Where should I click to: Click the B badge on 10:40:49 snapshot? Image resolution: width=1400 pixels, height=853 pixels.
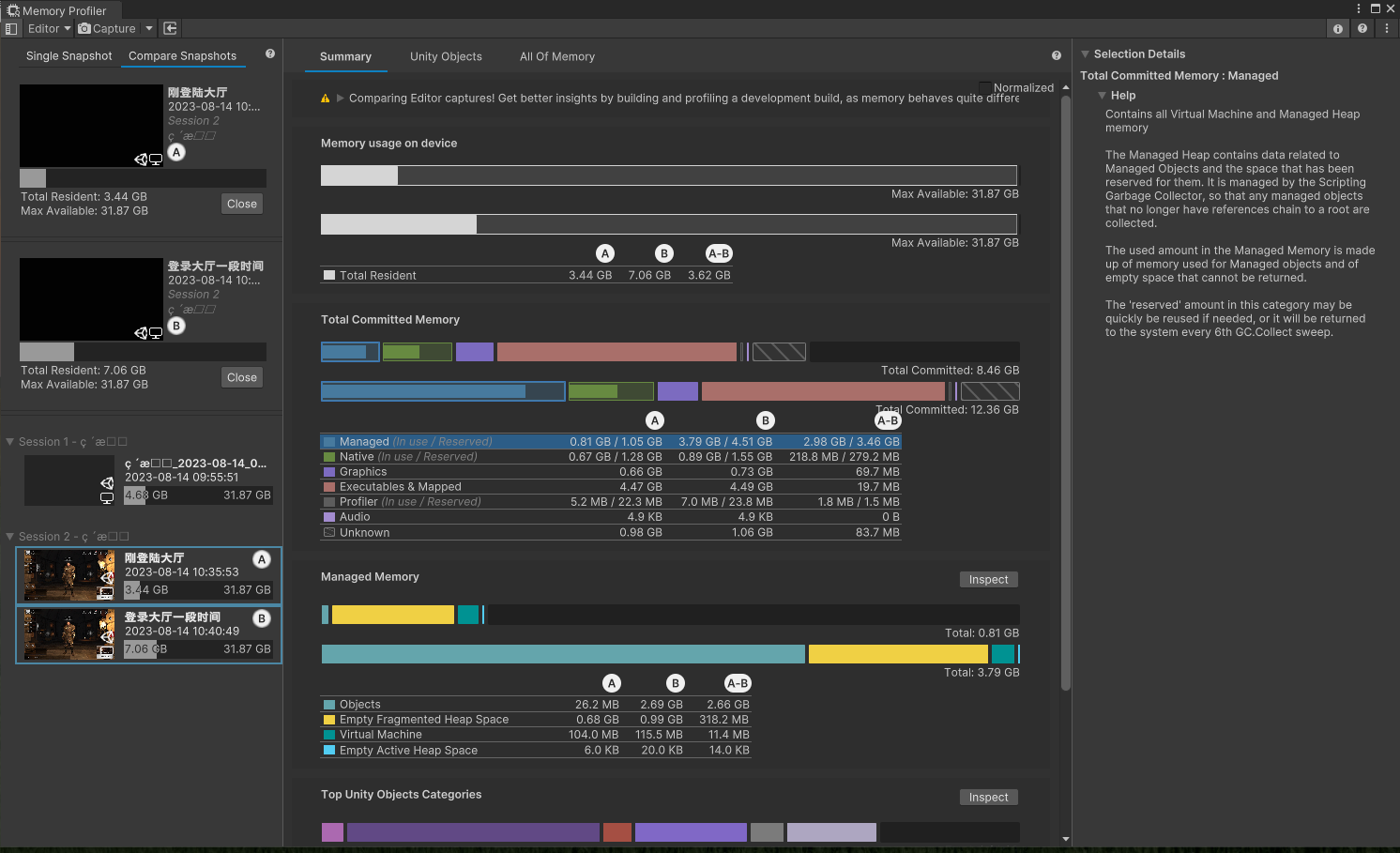point(262,618)
